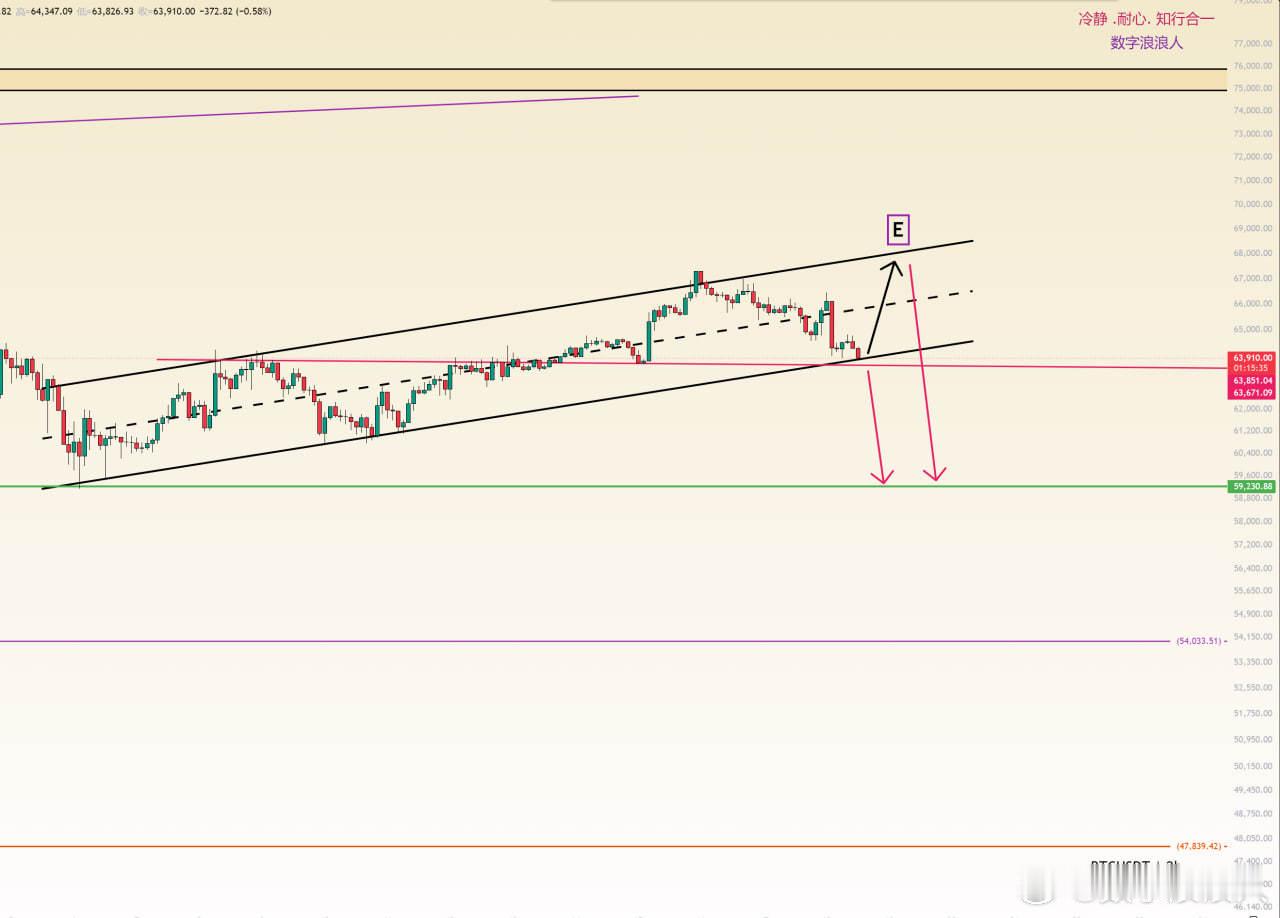
Task: Click the 75,000.00 price axis label
Action: (x=1254, y=89)
